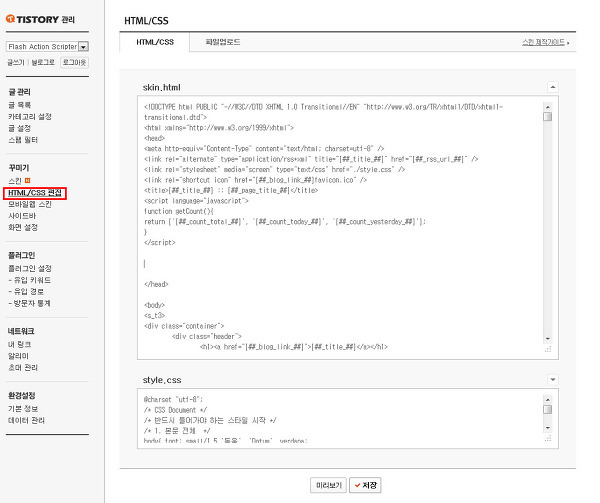Click the 플러그인 section heading
This screenshot has width=600, height=503.
21,255
